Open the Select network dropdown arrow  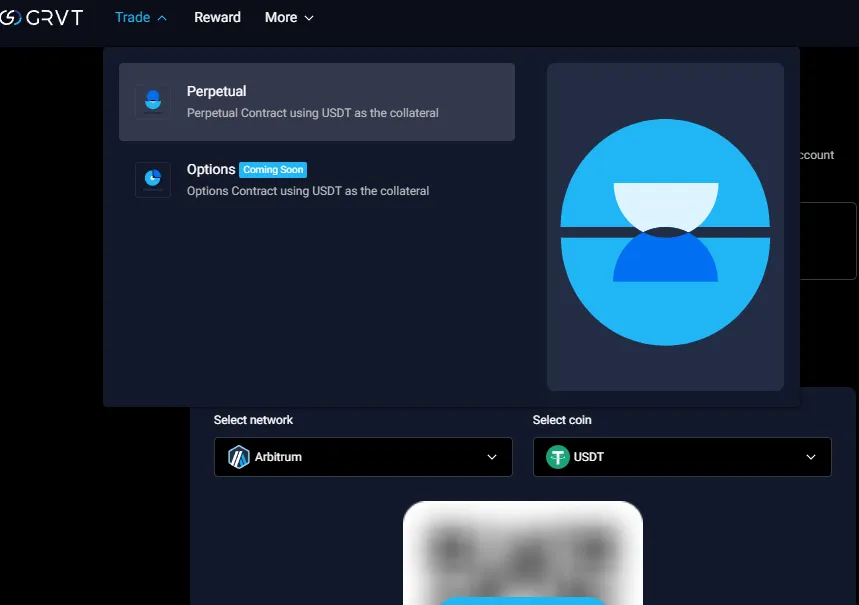[x=492, y=457]
